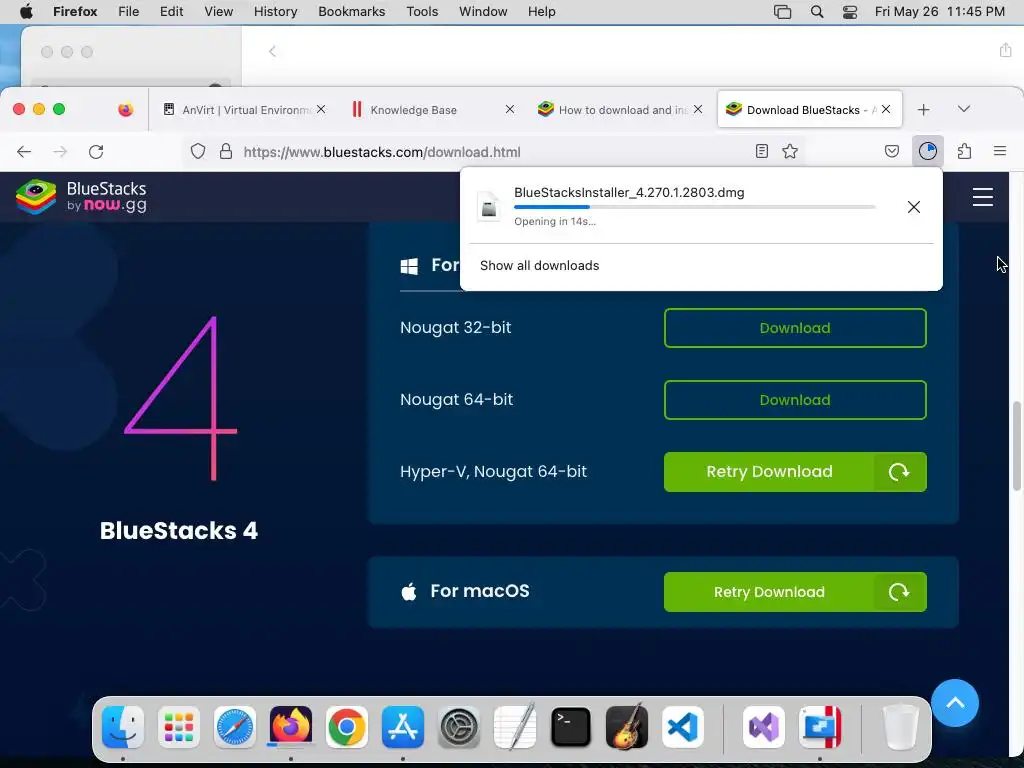Image resolution: width=1024 pixels, height=768 pixels.
Task: Click the page vertical scrollbar
Action: pyautogui.click(x=1017, y=446)
